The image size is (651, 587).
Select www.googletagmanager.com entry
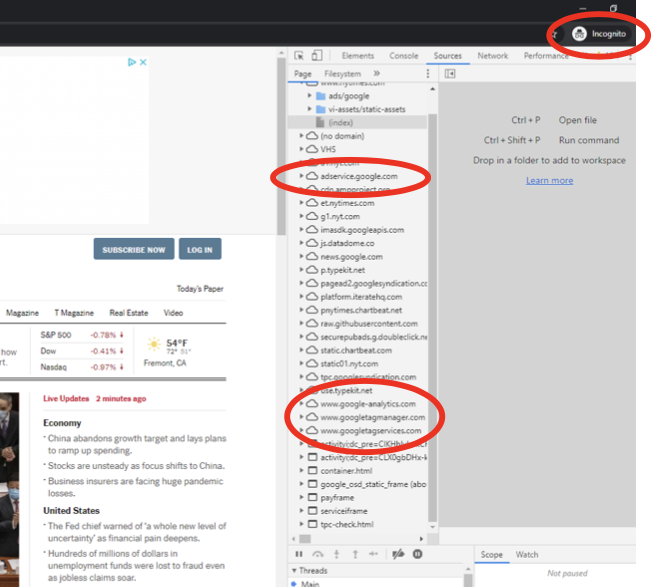pyautogui.click(x=373, y=417)
